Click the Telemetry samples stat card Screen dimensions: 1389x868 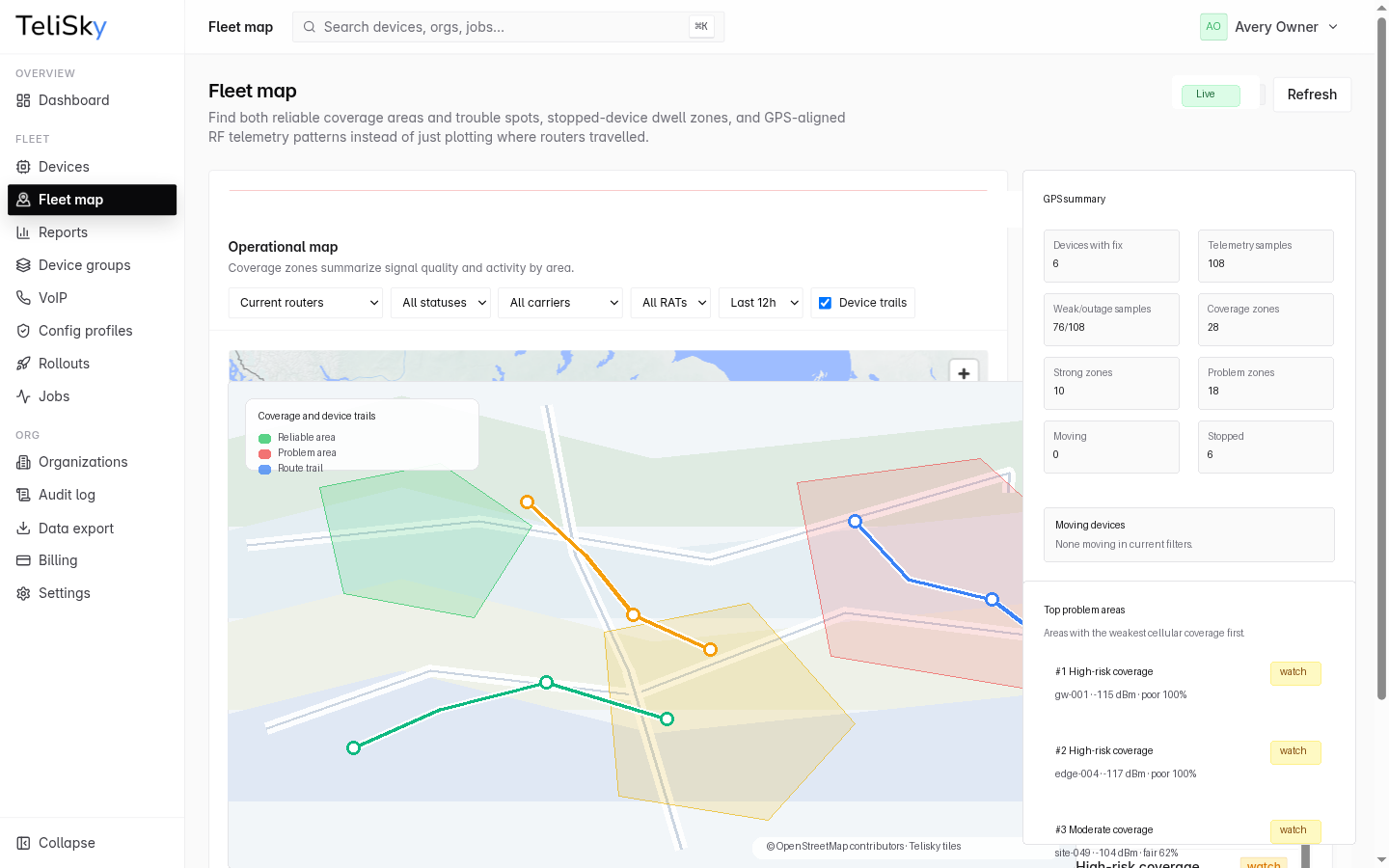(x=1266, y=256)
